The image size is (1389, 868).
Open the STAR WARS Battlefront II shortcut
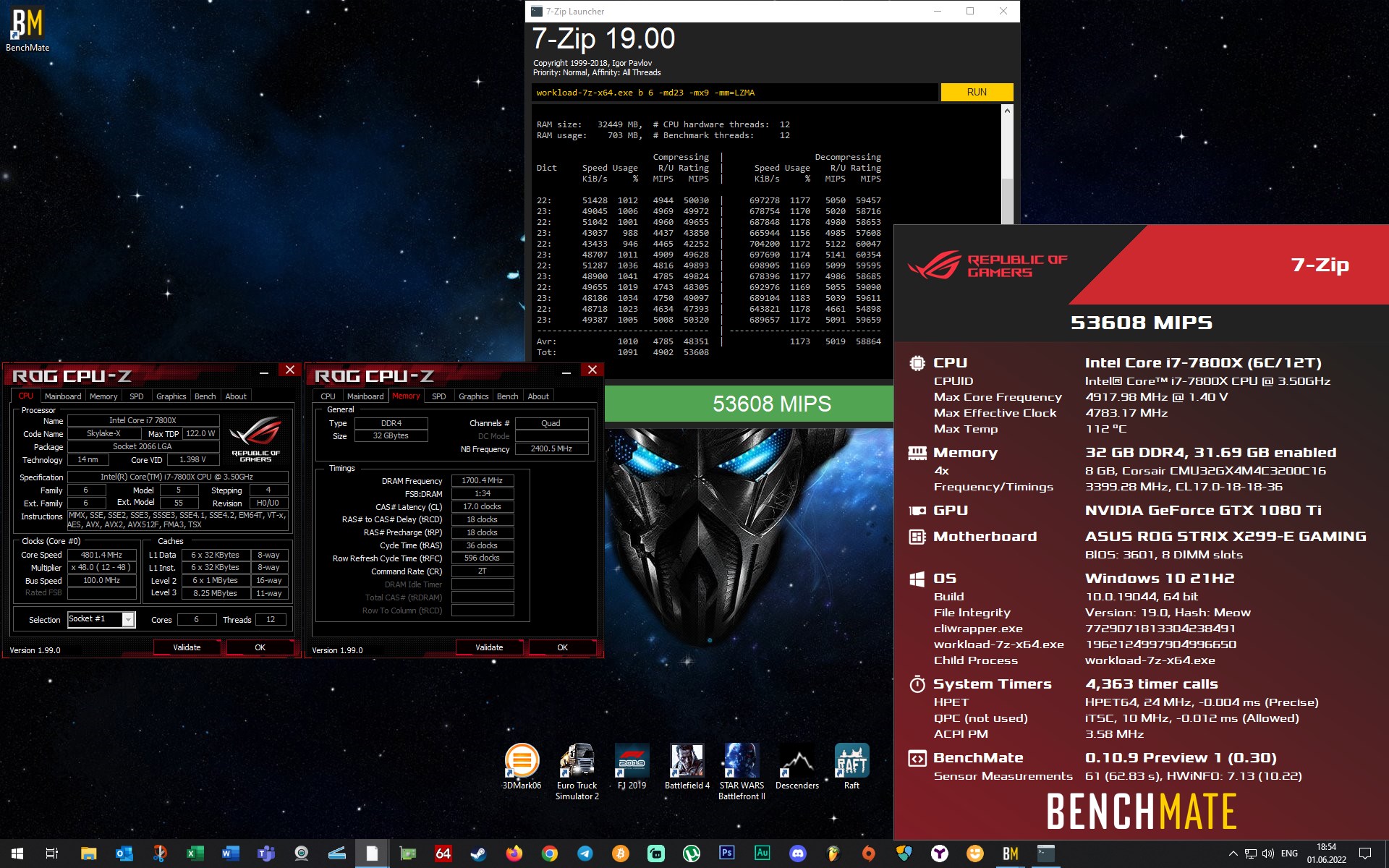pos(742,772)
